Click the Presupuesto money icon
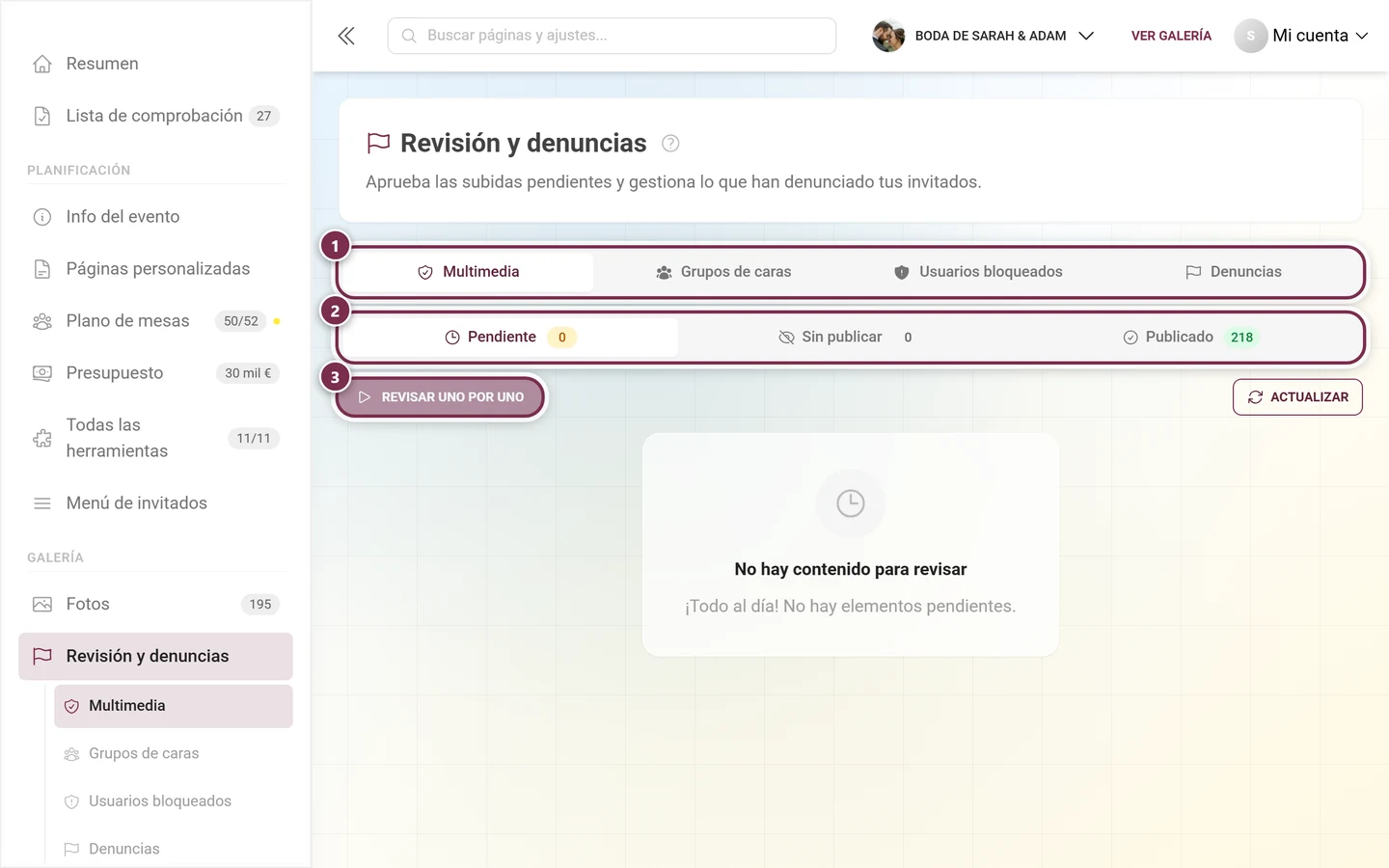The height and width of the screenshot is (868, 1389). 42,373
